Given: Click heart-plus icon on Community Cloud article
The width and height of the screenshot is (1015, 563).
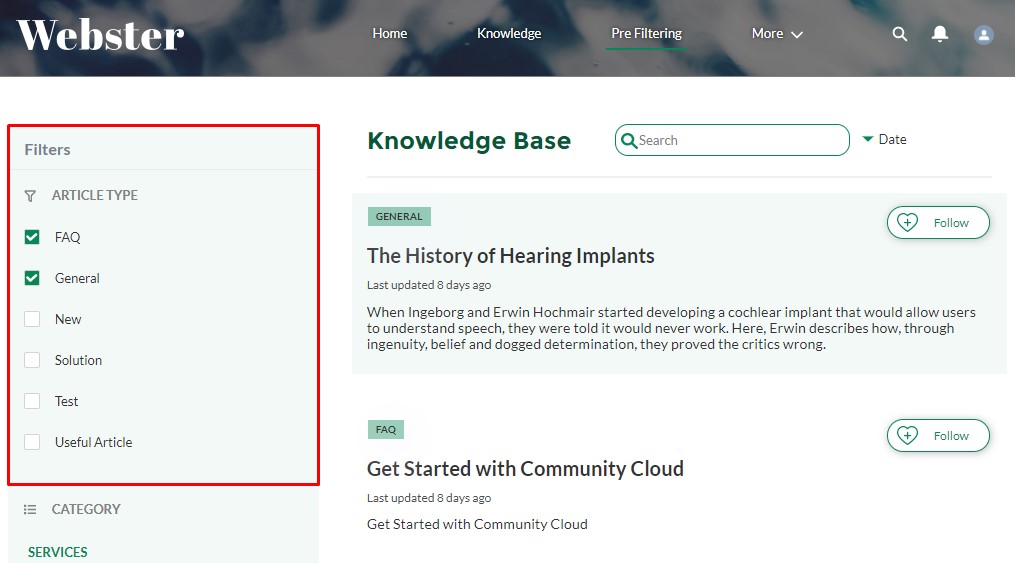Looking at the screenshot, I should [907, 436].
